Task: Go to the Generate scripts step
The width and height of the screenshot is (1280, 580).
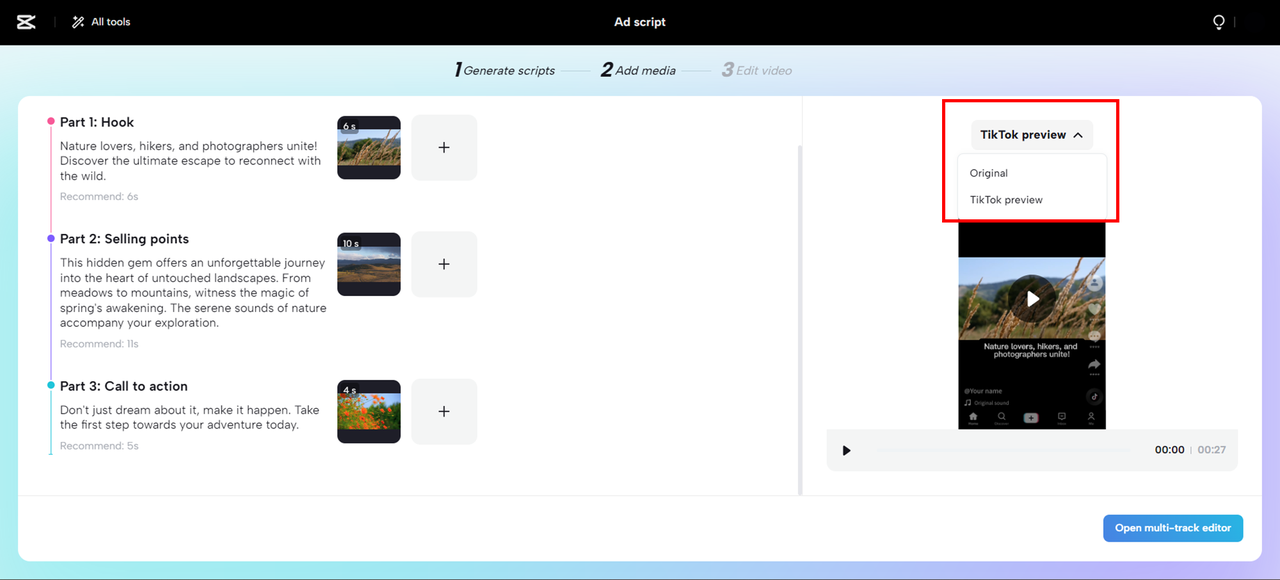Action: 503,69
